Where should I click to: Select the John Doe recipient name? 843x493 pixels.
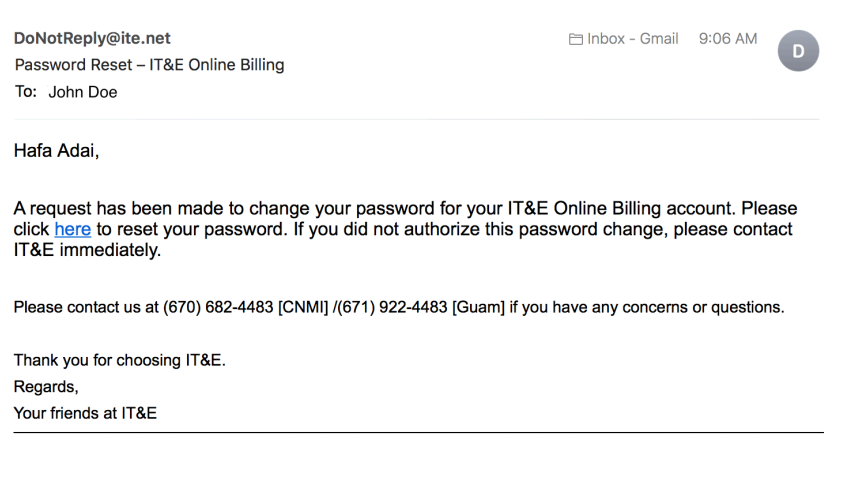(x=83, y=92)
